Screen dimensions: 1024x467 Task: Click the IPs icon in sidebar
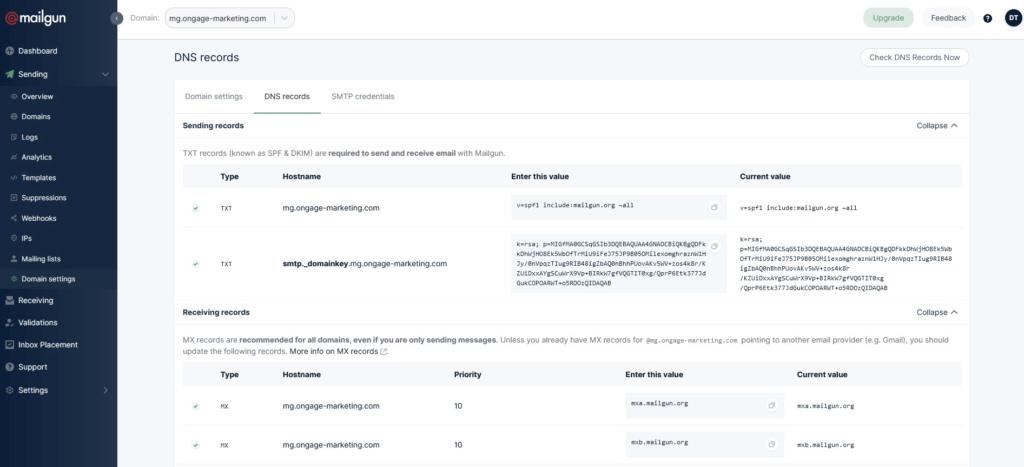[14, 238]
